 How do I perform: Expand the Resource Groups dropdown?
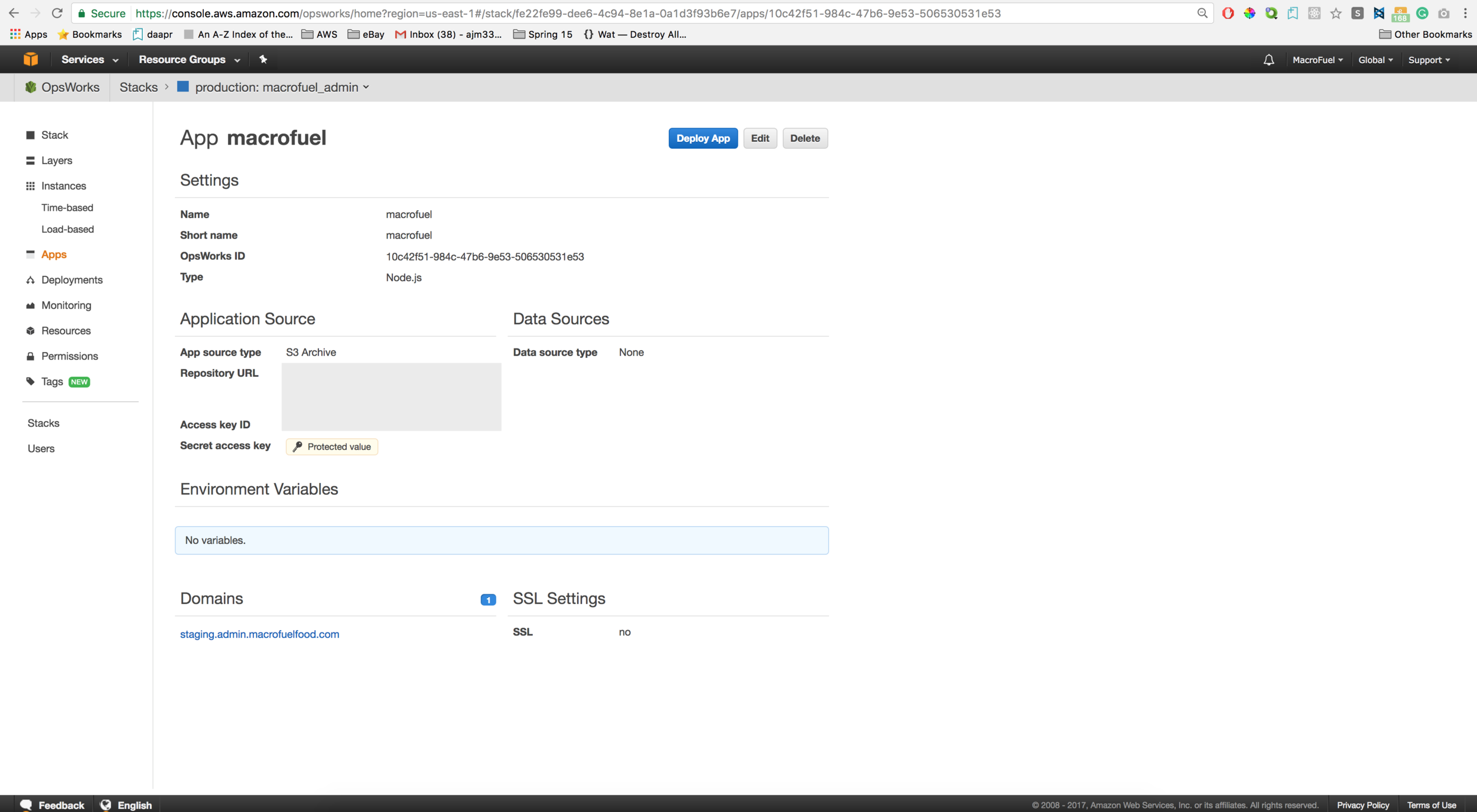189,59
